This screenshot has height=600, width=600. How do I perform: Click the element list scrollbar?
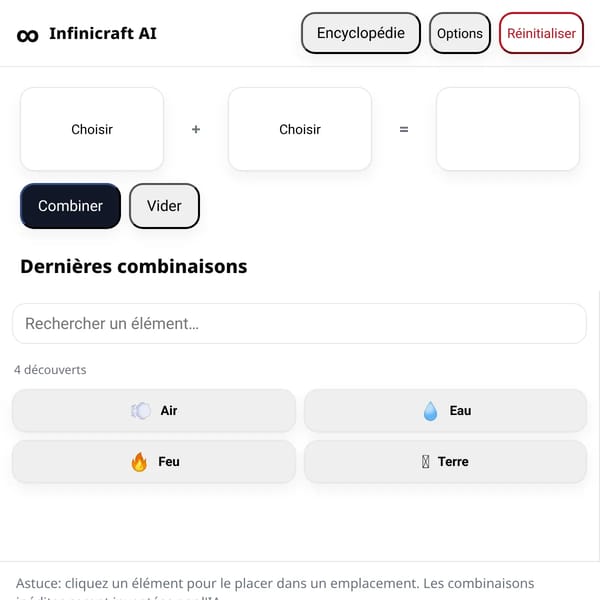coord(598,425)
